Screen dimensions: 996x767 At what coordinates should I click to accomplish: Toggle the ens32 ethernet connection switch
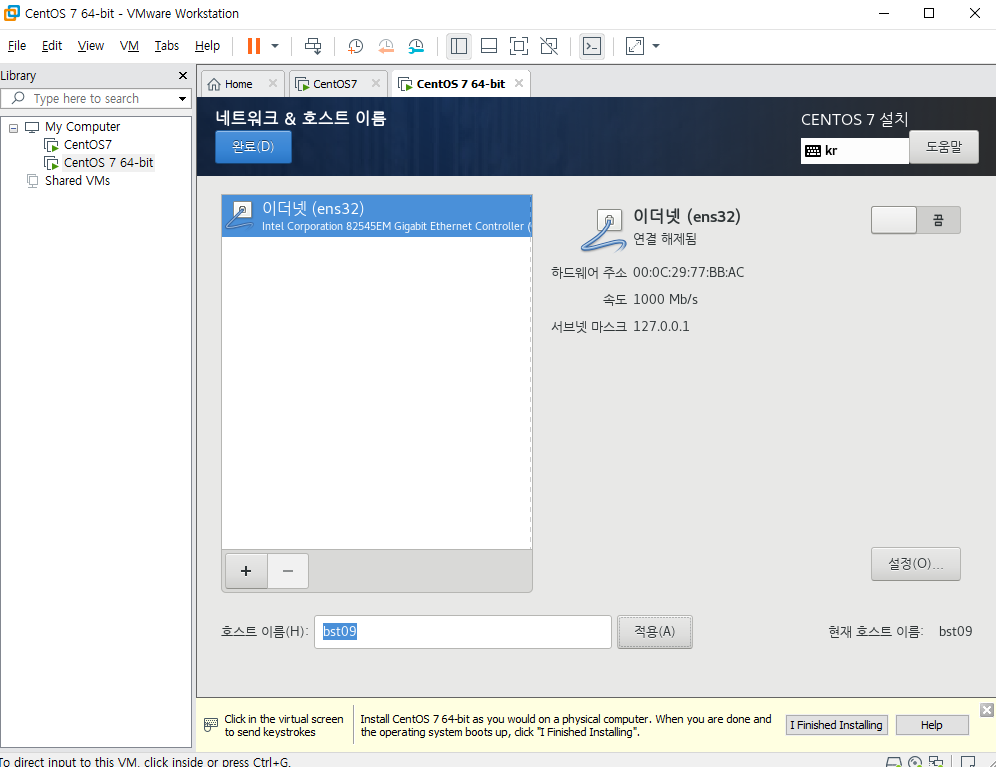(x=915, y=220)
